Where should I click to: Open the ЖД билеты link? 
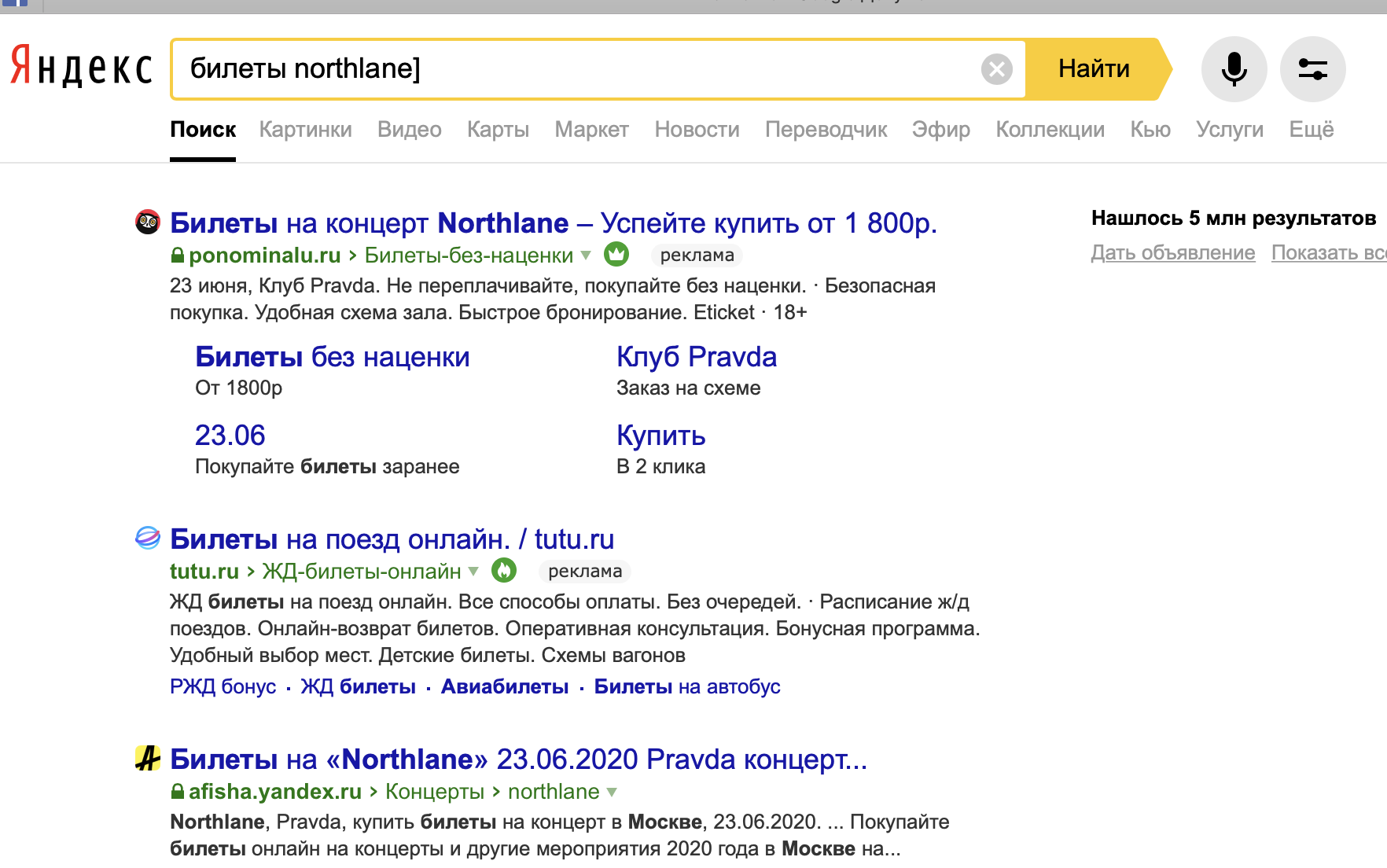coord(359,686)
